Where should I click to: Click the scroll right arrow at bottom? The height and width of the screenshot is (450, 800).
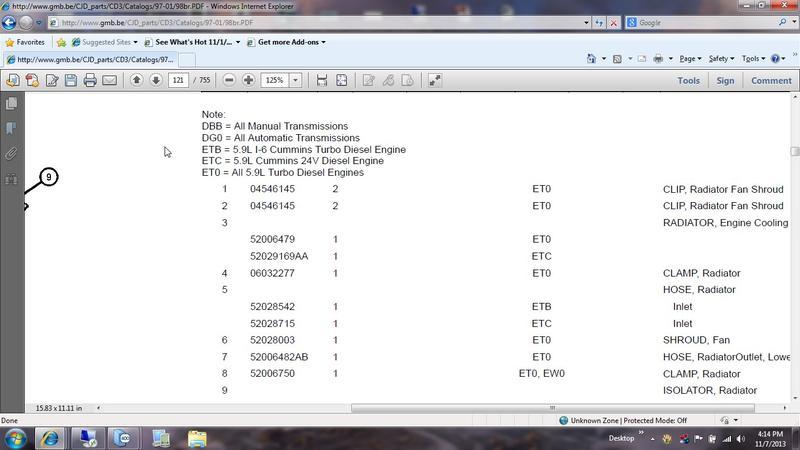click(x=785, y=408)
